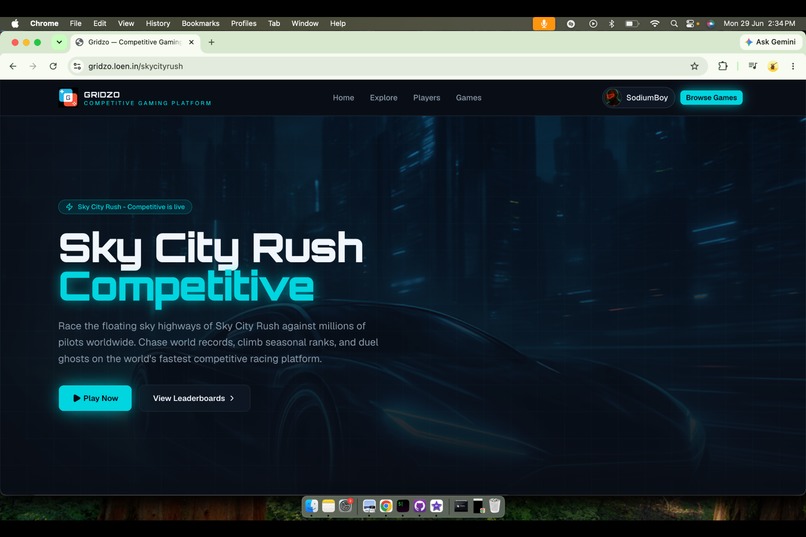Open the Chrome extensions puzzle icon
806x537 pixels.
pos(723,66)
